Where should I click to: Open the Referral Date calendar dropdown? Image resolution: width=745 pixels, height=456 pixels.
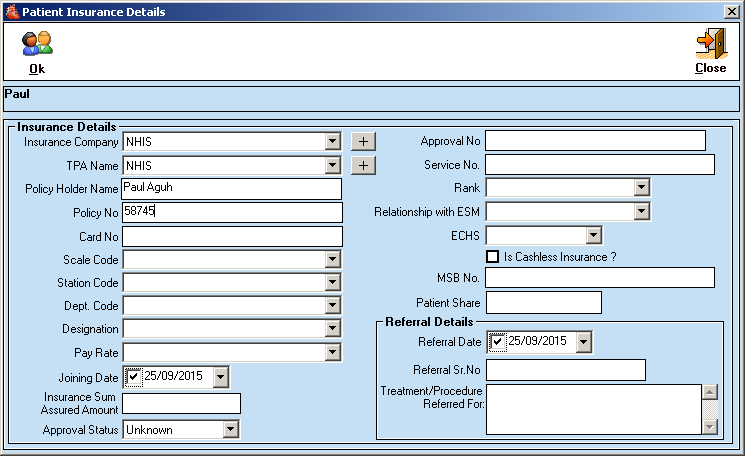coord(583,342)
